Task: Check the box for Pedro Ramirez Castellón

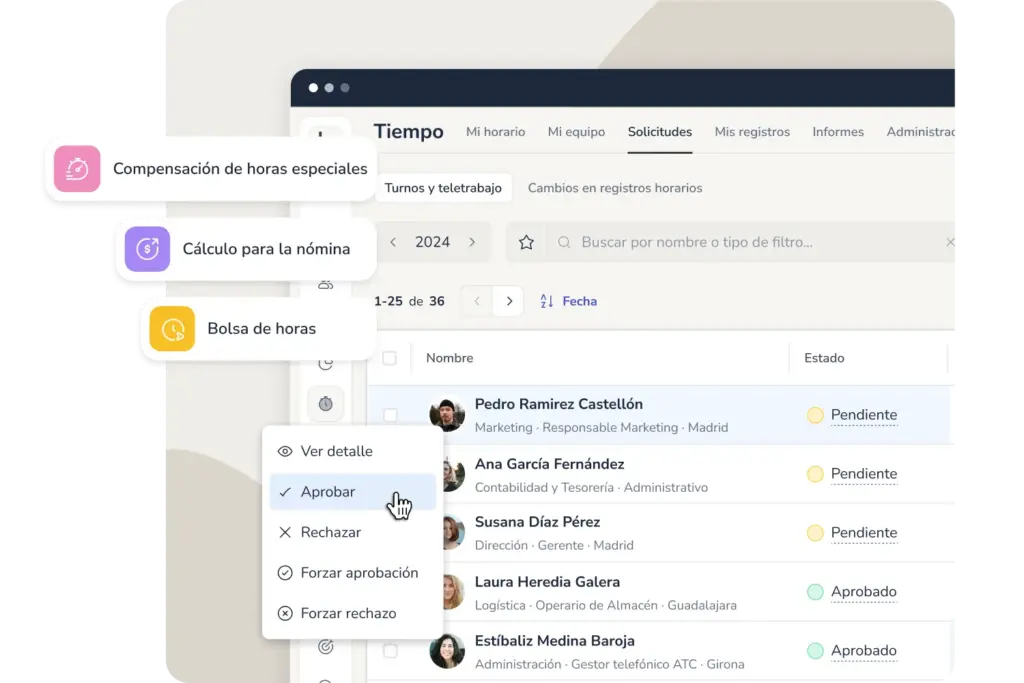Action: point(390,415)
